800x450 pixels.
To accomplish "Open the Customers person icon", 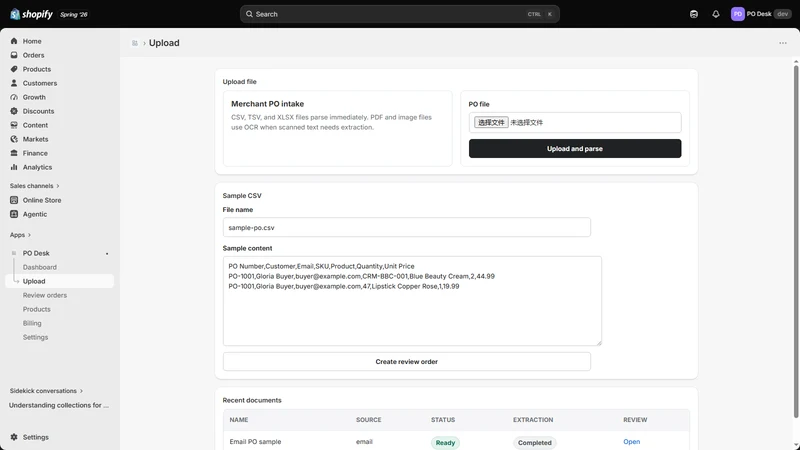I will [14, 83].
